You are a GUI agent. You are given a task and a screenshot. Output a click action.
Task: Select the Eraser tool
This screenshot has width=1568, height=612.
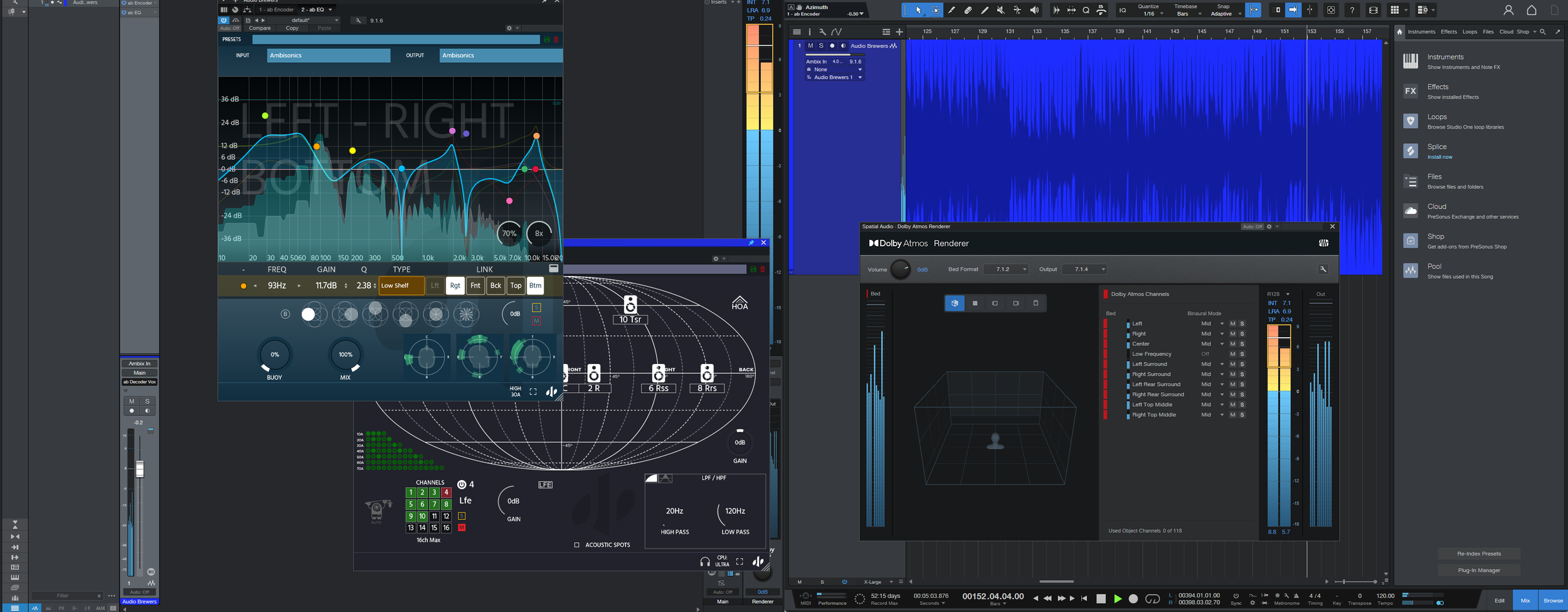coord(968,10)
